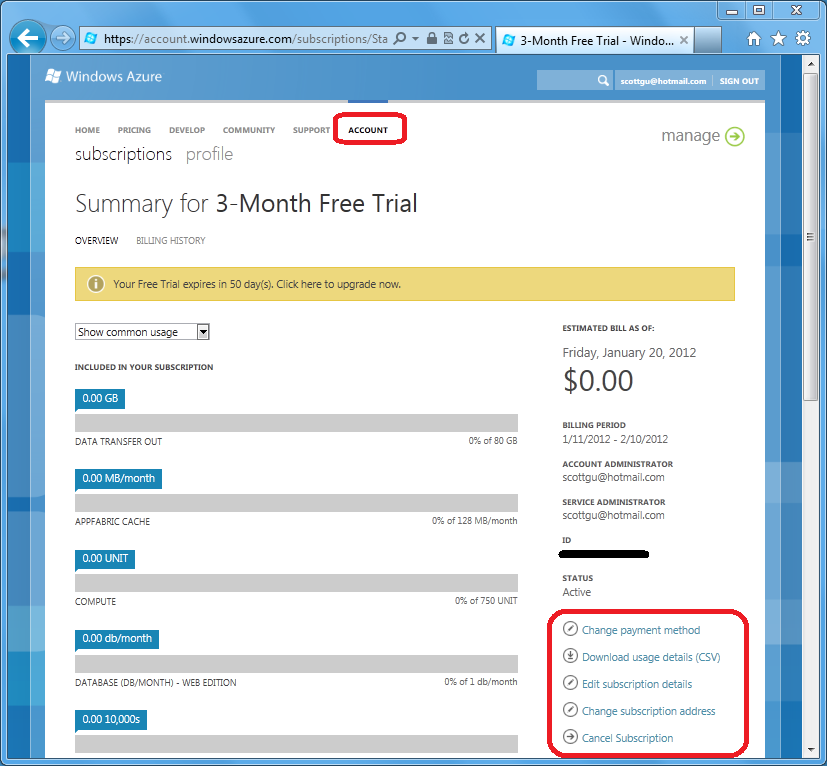Image resolution: width=827 pixels, height=766 pixels.
Task: Click the 0.00 db/month usage label
Action: point(117,639)
